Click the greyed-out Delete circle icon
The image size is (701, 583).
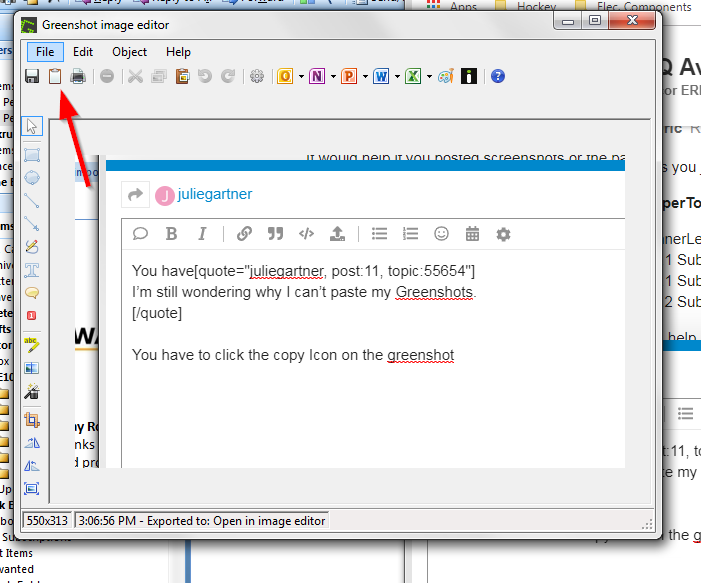[107, 76]
